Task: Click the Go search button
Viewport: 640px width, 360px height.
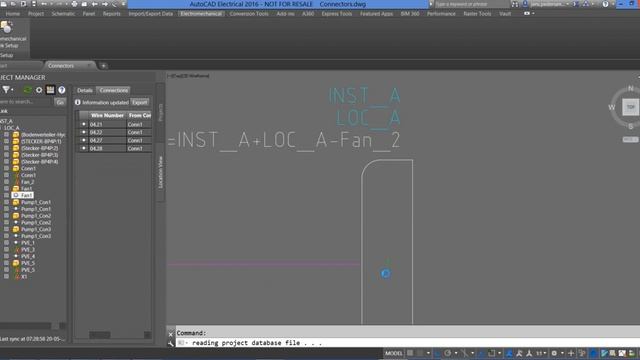Action: pos(60,102)
